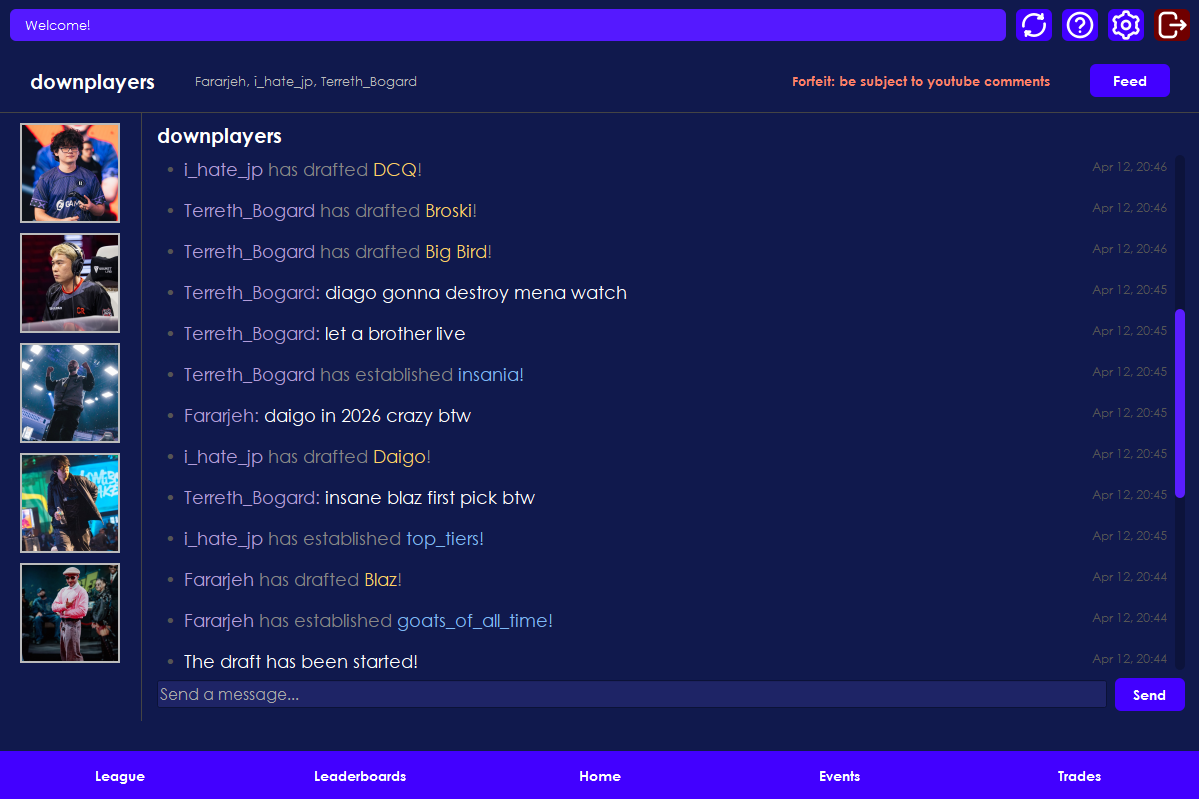Click the downplayers league title in header
This screenshot has width=1199, height=799.
93,82
